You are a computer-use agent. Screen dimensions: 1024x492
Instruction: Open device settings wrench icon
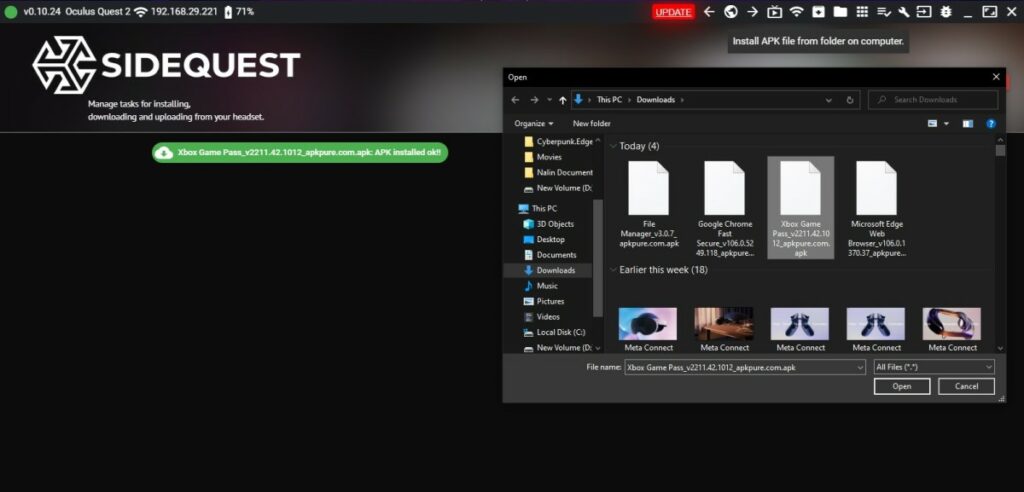click(904, 12)
